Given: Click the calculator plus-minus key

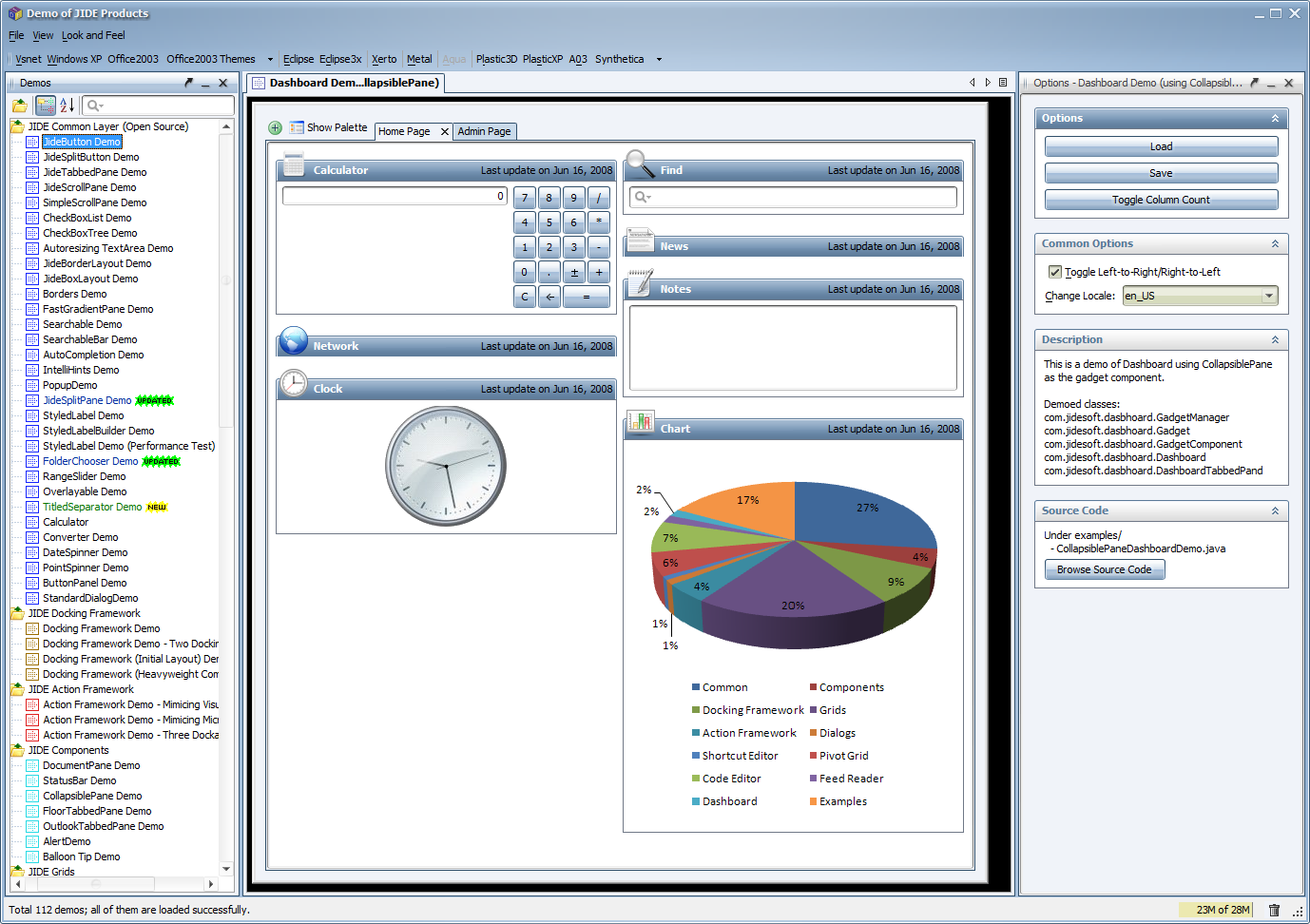Looking at the screenshot, I should coord(574,272).
